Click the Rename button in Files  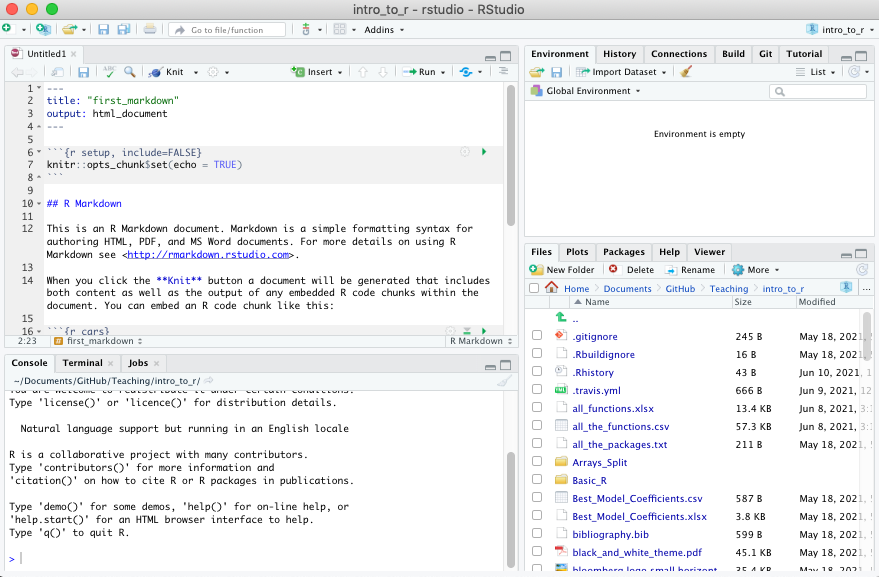click(x=690, y=270)
